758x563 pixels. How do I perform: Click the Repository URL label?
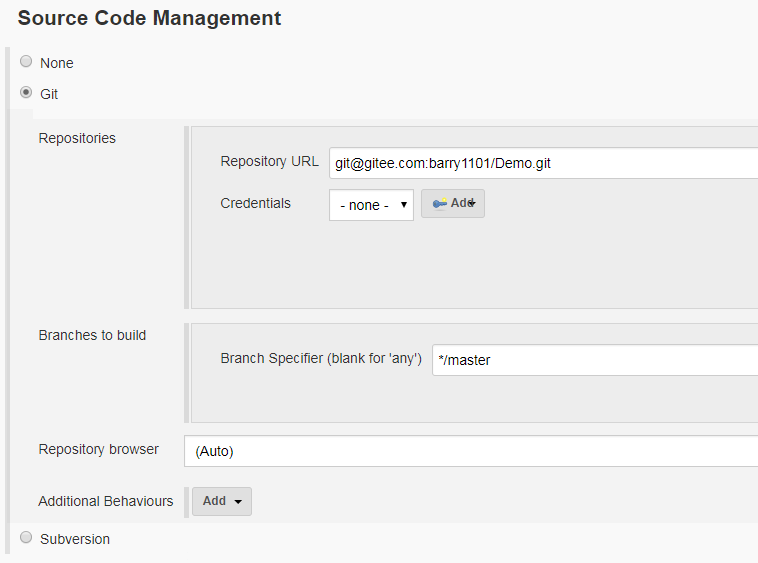(269, 161)
